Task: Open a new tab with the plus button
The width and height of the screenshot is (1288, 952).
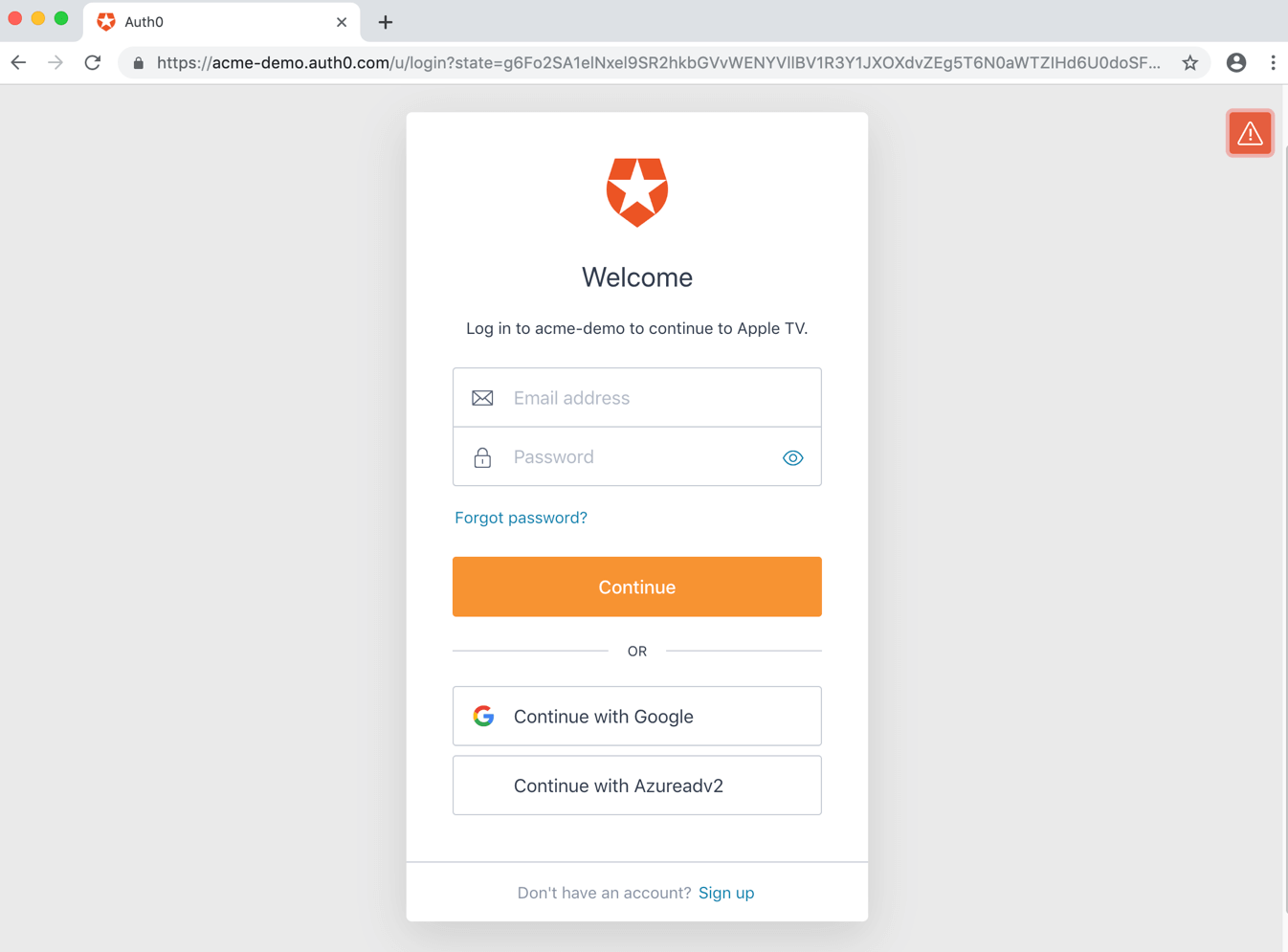Action: coord(385,21)
